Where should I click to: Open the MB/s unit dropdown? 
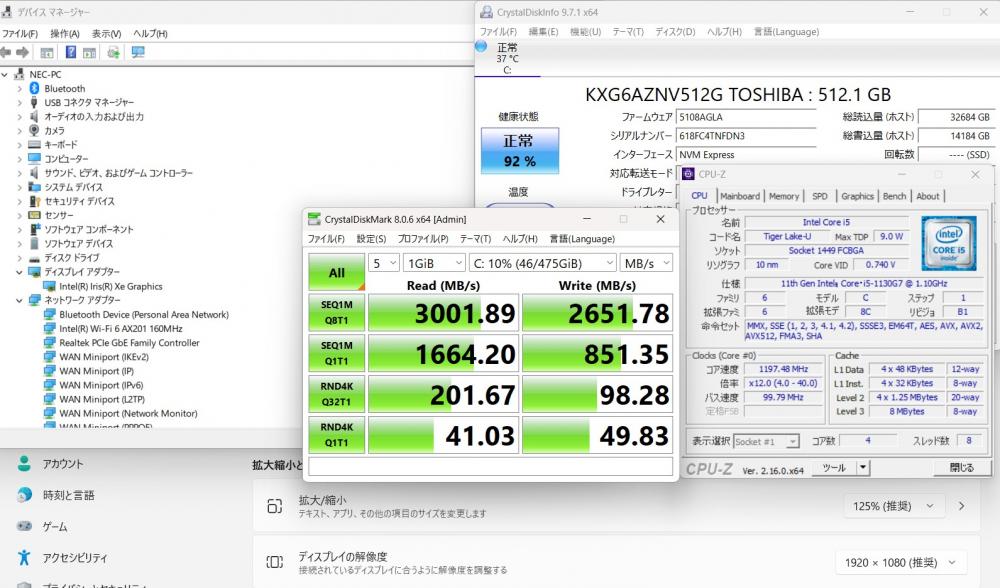click(x=647, y=263)
